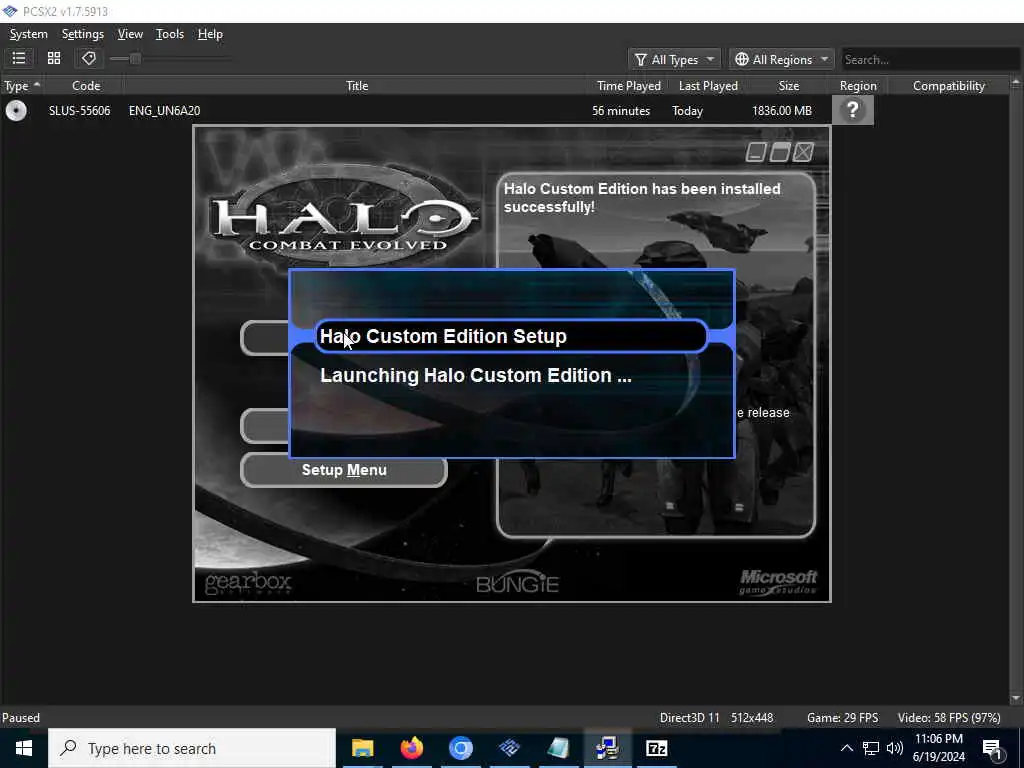Select the SLUS-55606 code cell

(80, 110)
